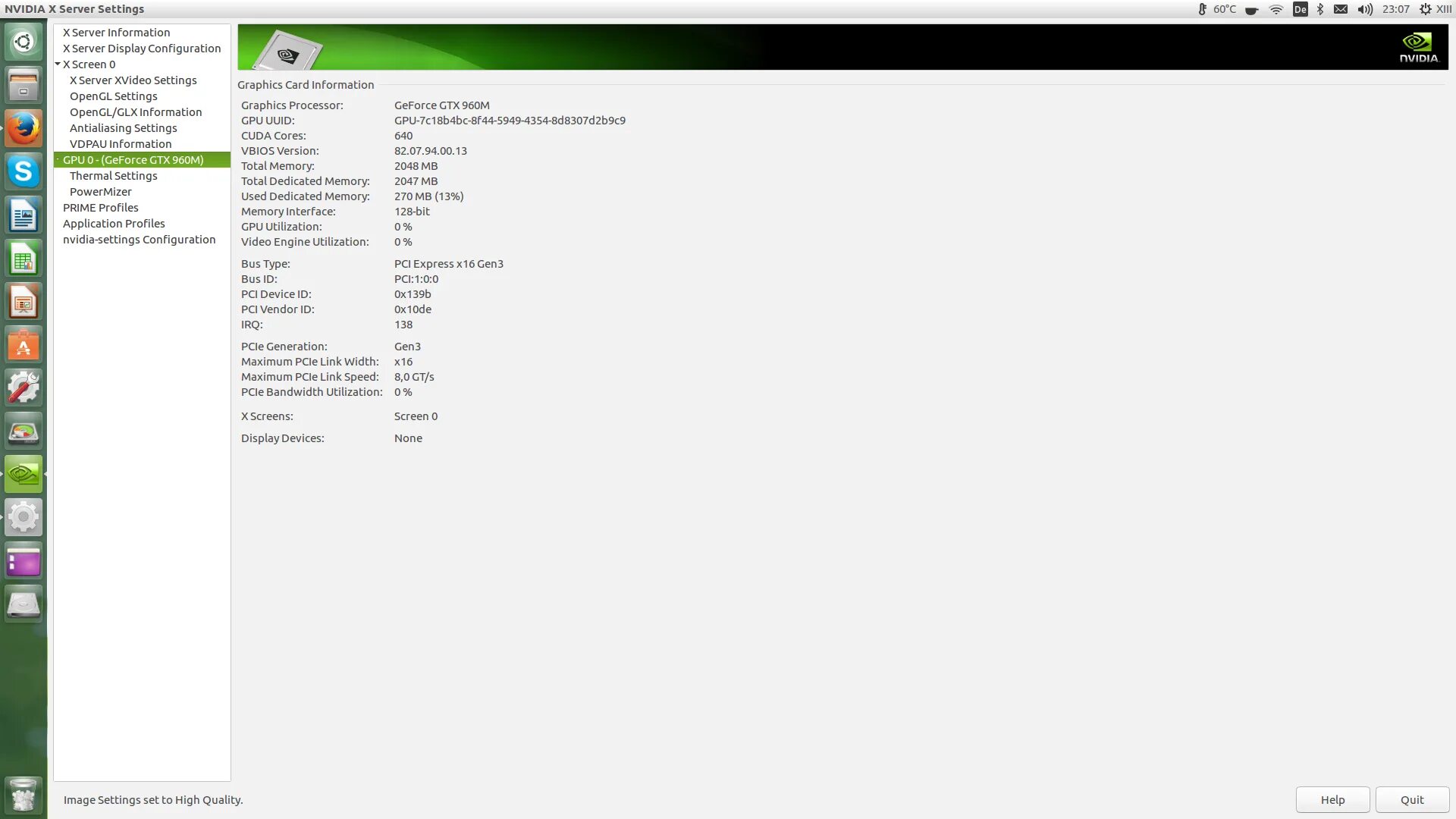
Task: Open LibreOffice Calc spreadsheet icon
Action: [x=24, y=259]
